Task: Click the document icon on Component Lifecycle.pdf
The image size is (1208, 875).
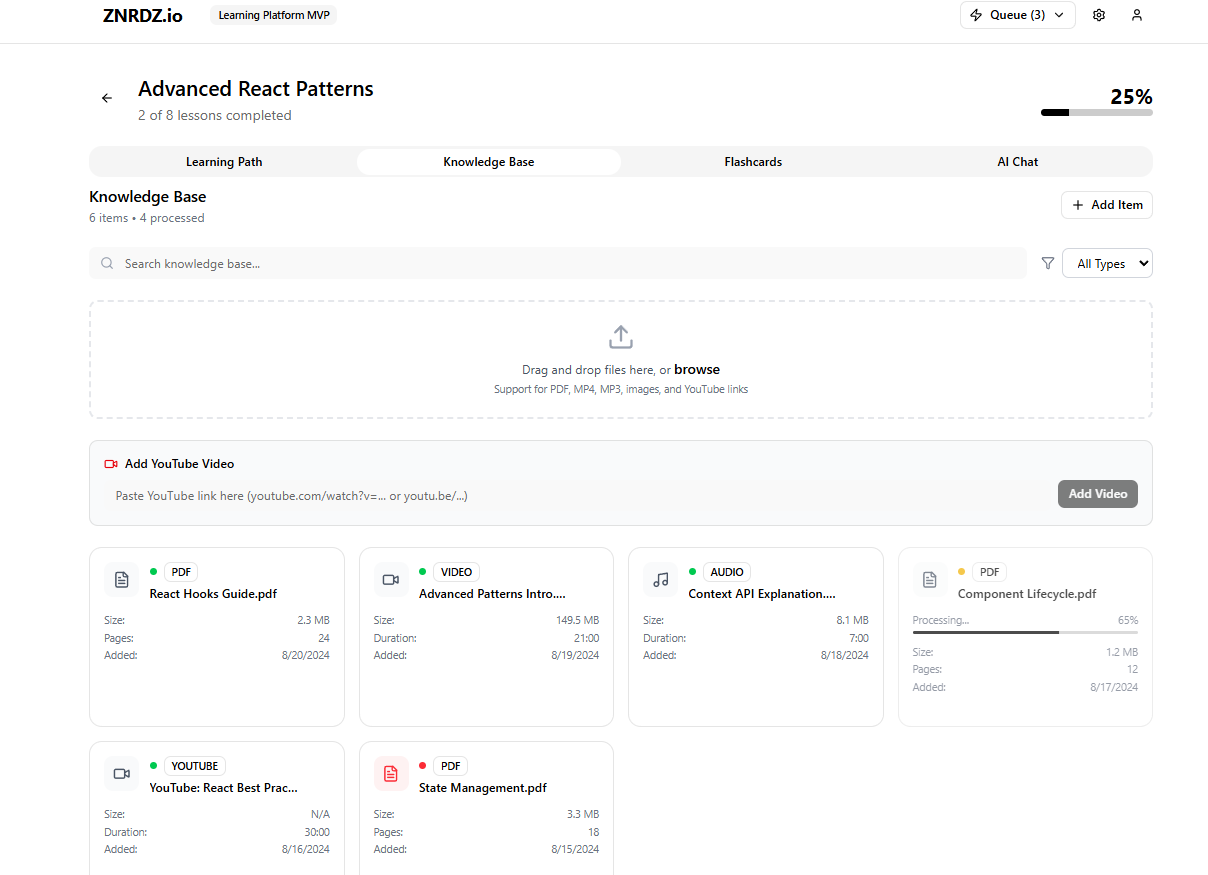Action: point(930,580)
